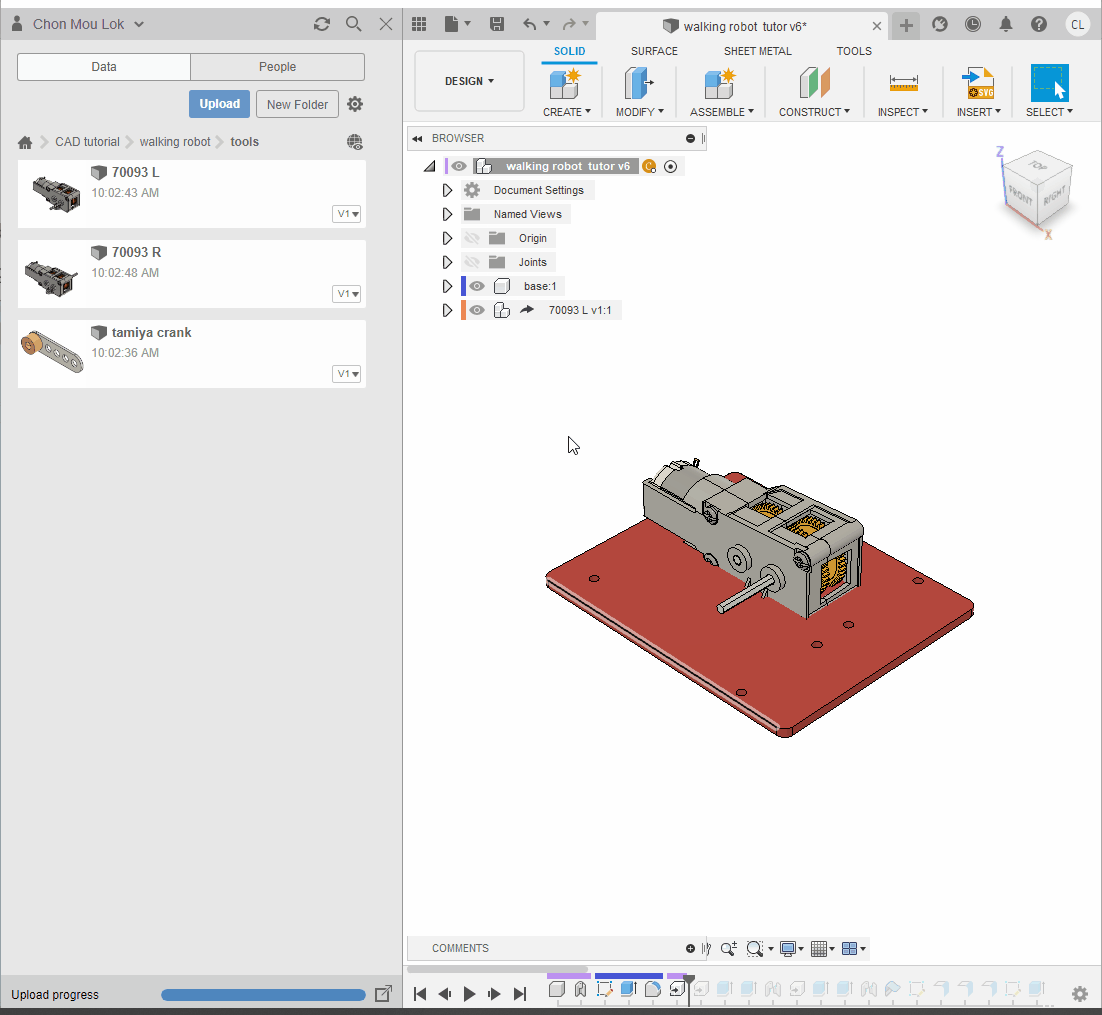The width and height of the screenshot is (1102, 1015).
Task: Switch to the People tab
Action: (277, 67)
